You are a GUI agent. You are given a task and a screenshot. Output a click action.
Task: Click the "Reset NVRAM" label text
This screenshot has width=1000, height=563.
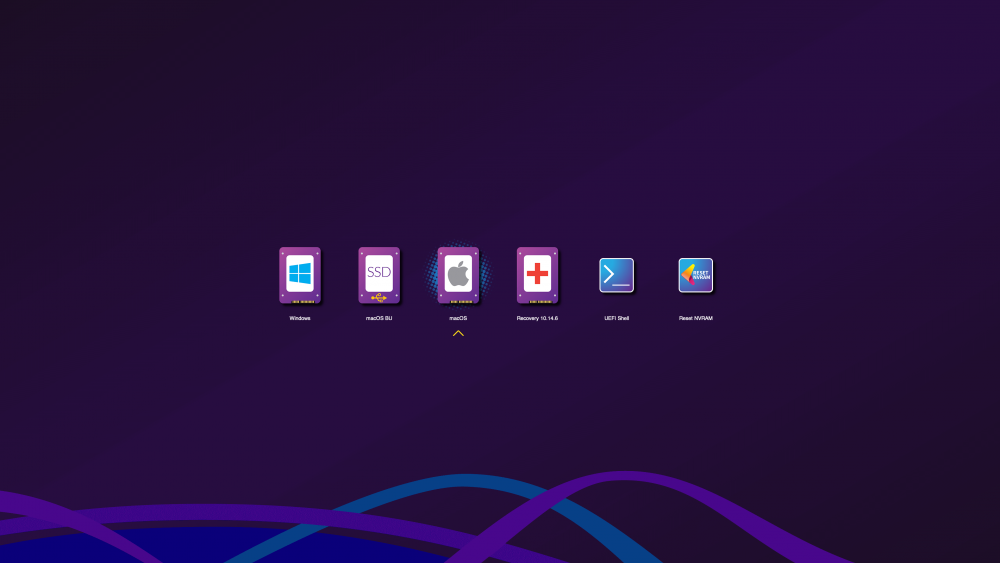(x=696, y=318)
